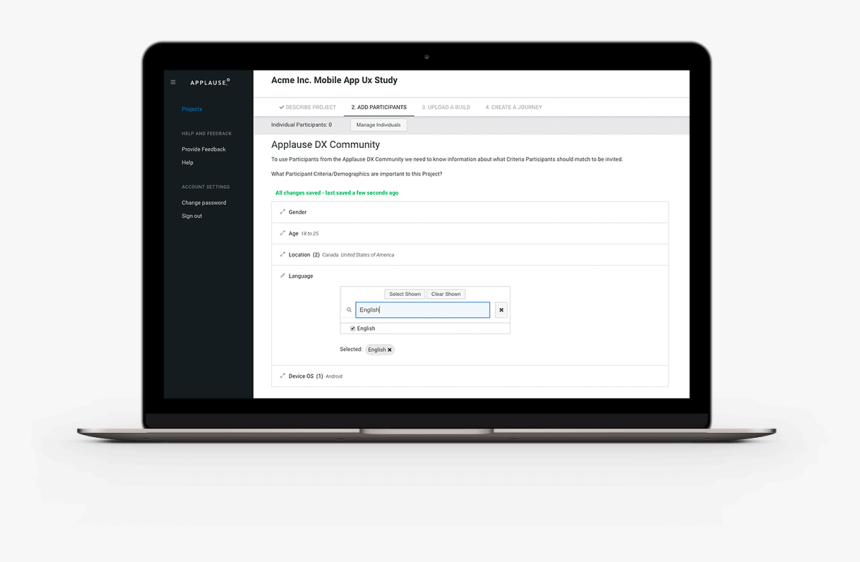Screen dimensions: 860x562
Task: Expand the Location criteria row
Action: pos(470,255)
